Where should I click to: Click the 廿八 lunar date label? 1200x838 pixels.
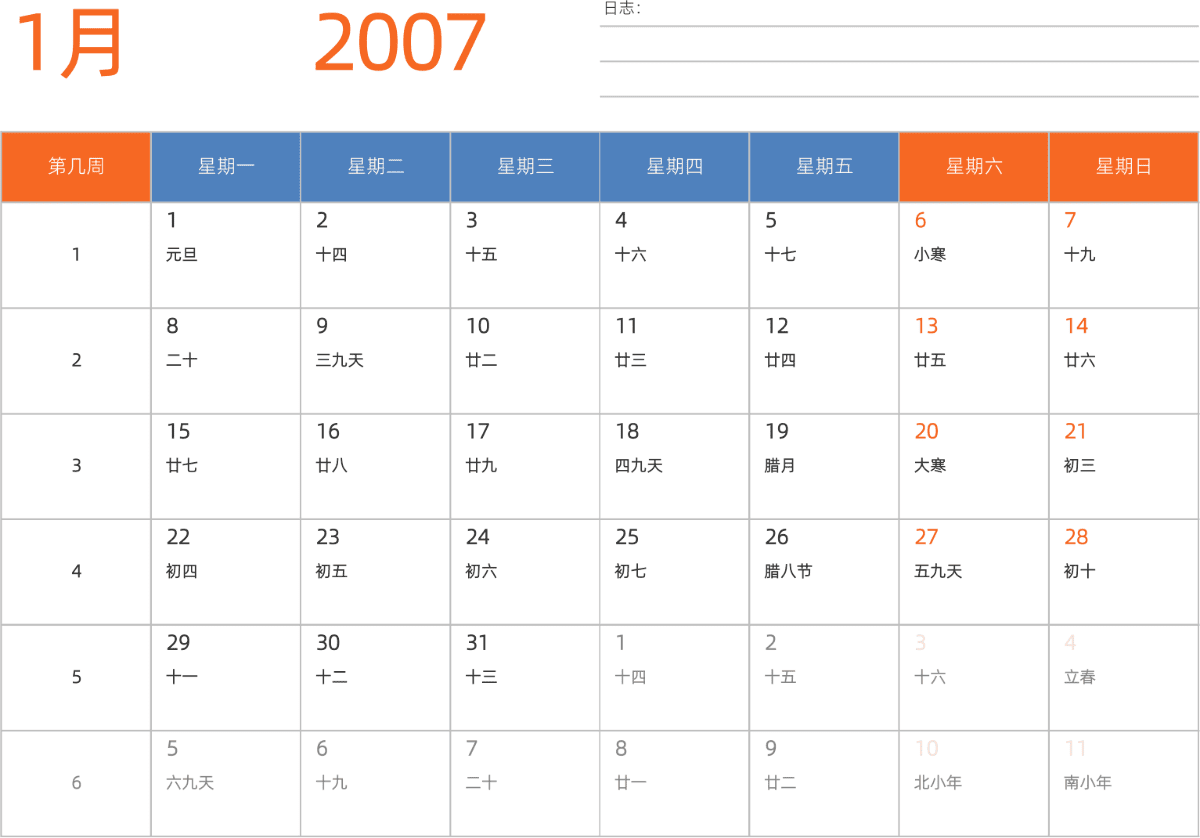click(332, 466)
